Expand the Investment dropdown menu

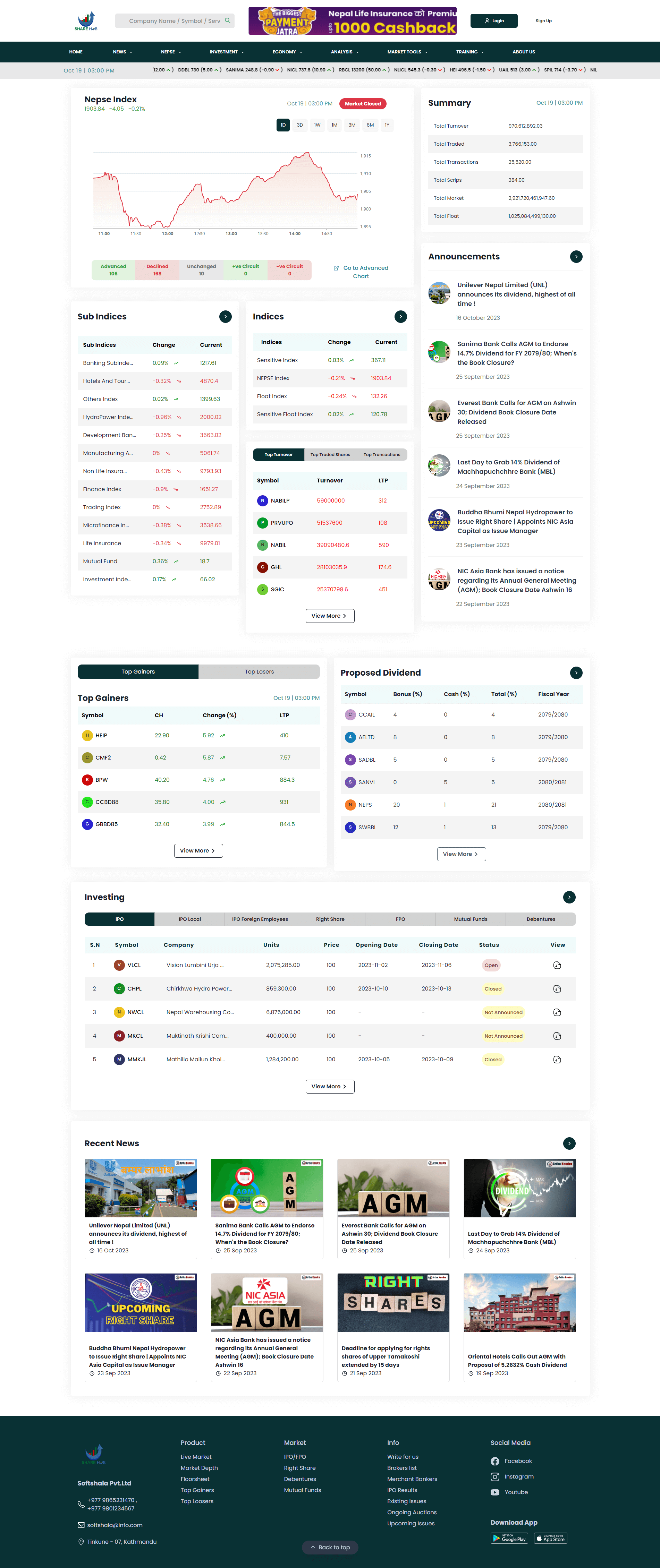(227, 52)
